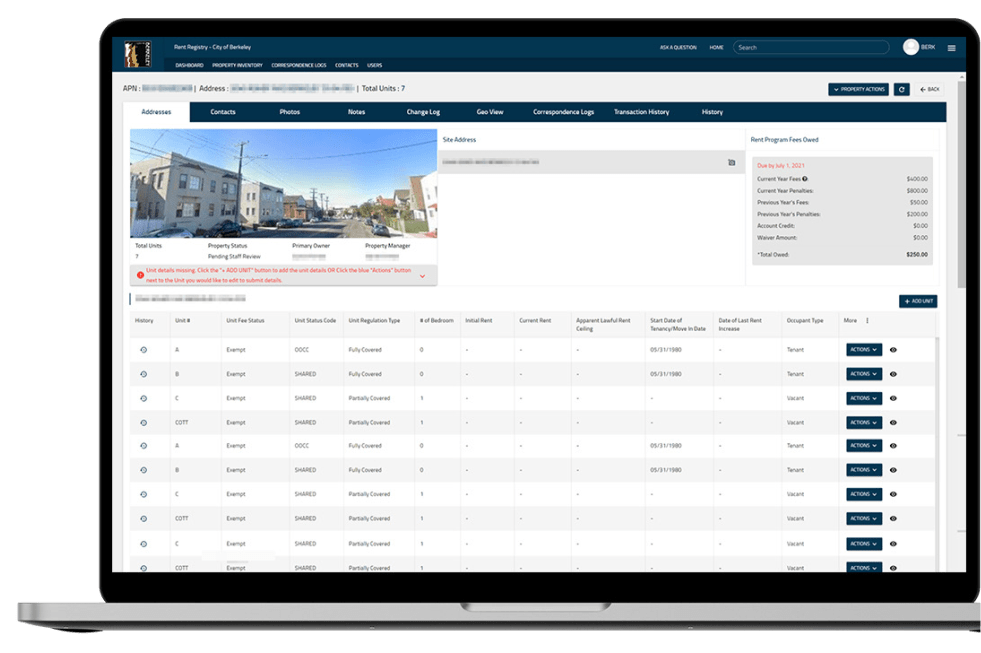Switch to the Transaction History tab
Screen dimensions: 981x653
click(x=643, y=112)
